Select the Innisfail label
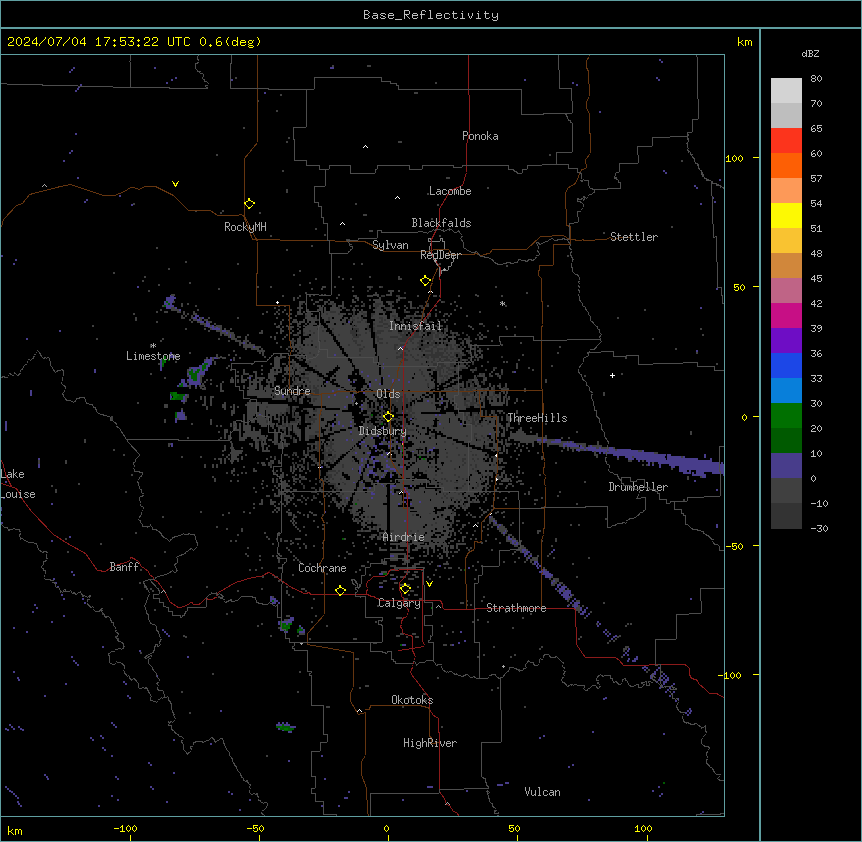This screenshot has width=862, height=842. 415,326
